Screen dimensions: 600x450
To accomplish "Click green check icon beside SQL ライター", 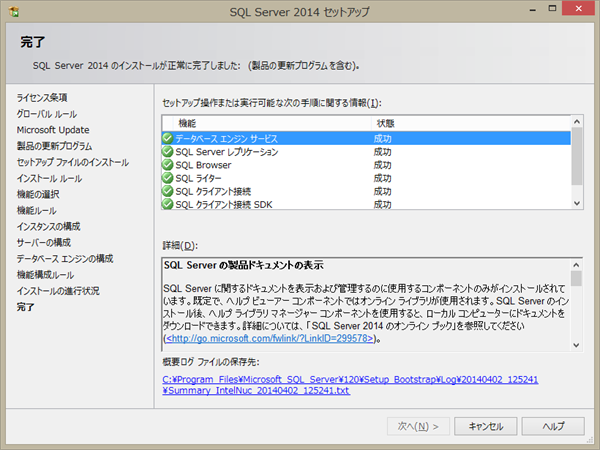I will [x=168, y=178].
